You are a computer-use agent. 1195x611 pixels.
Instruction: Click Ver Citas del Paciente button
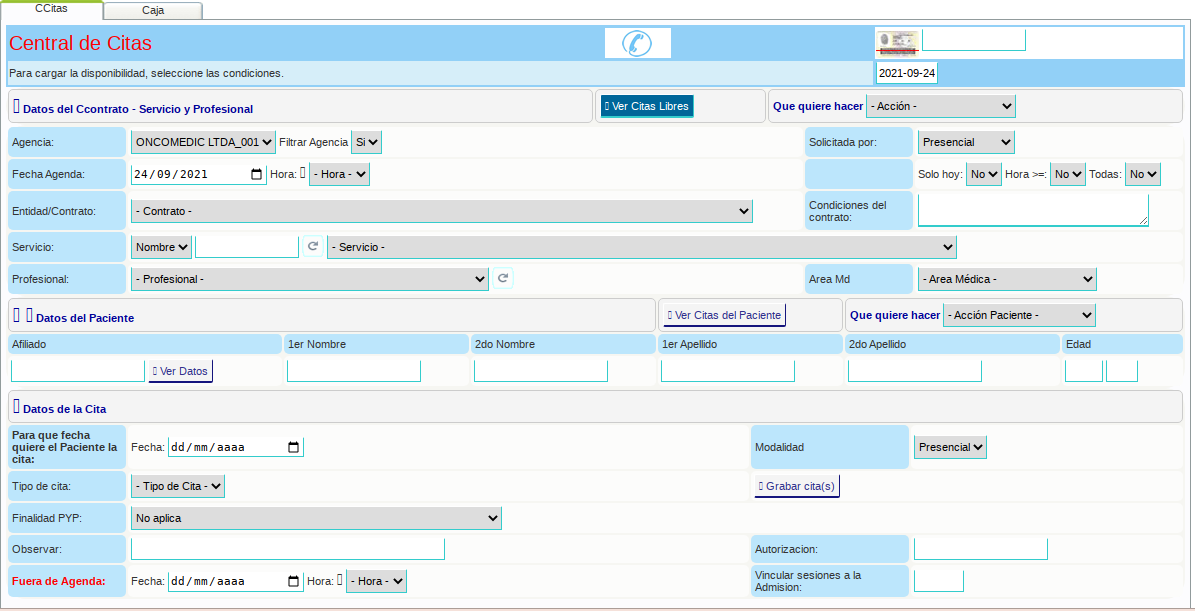click(723, 315)
